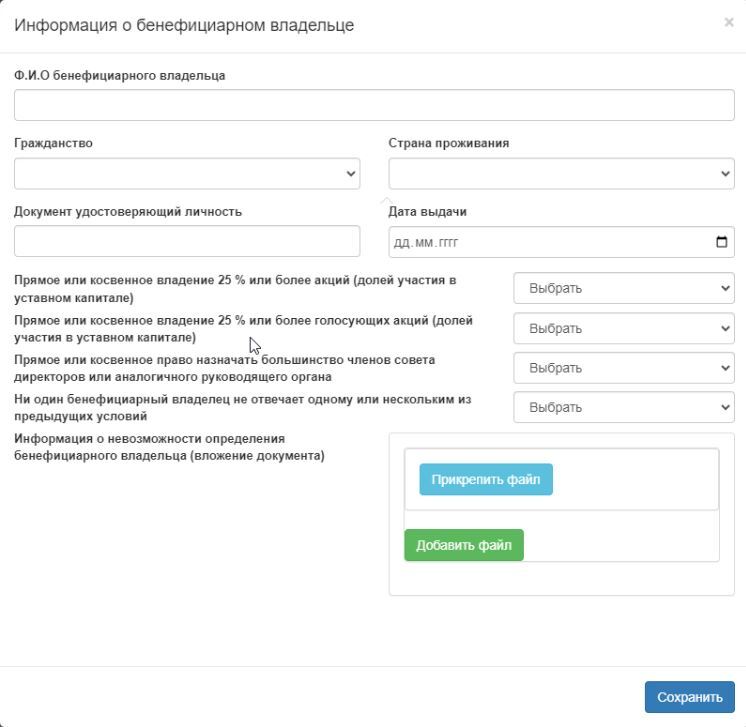Screen dimensions: 746x727
Task: Click the Гражданство label text
Action: (53, 143)
